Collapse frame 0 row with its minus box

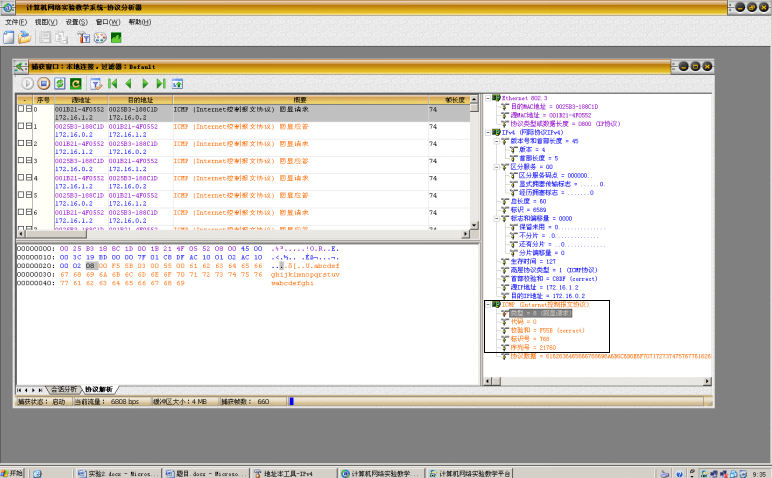coord(29,109)
